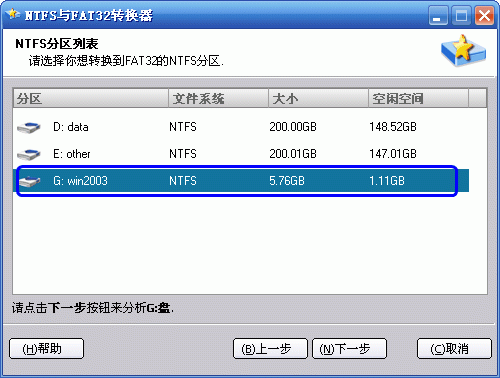Sort by the 空闲空间 column header

(x=418, y=99)
